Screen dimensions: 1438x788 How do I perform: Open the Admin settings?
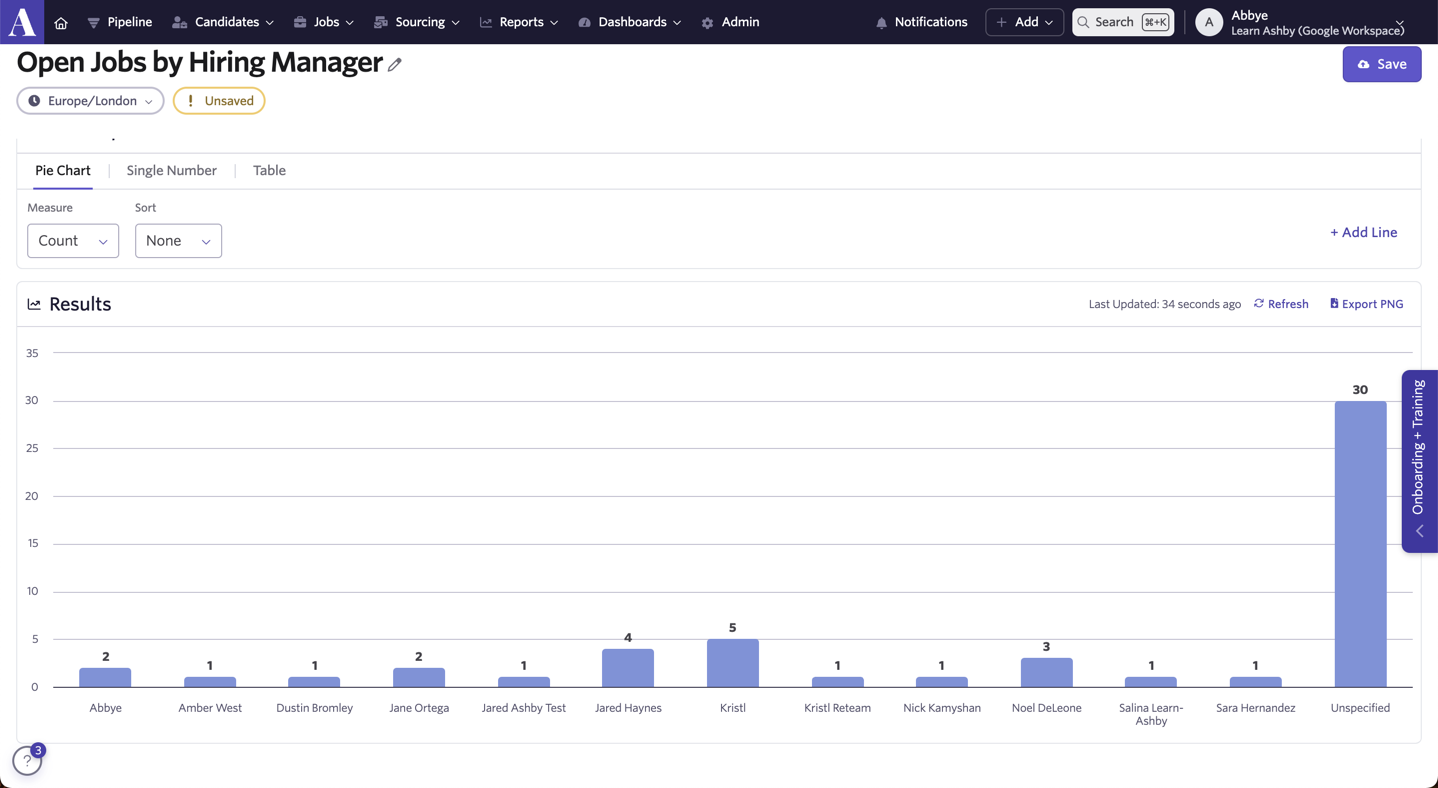click(x=730, y=22)
